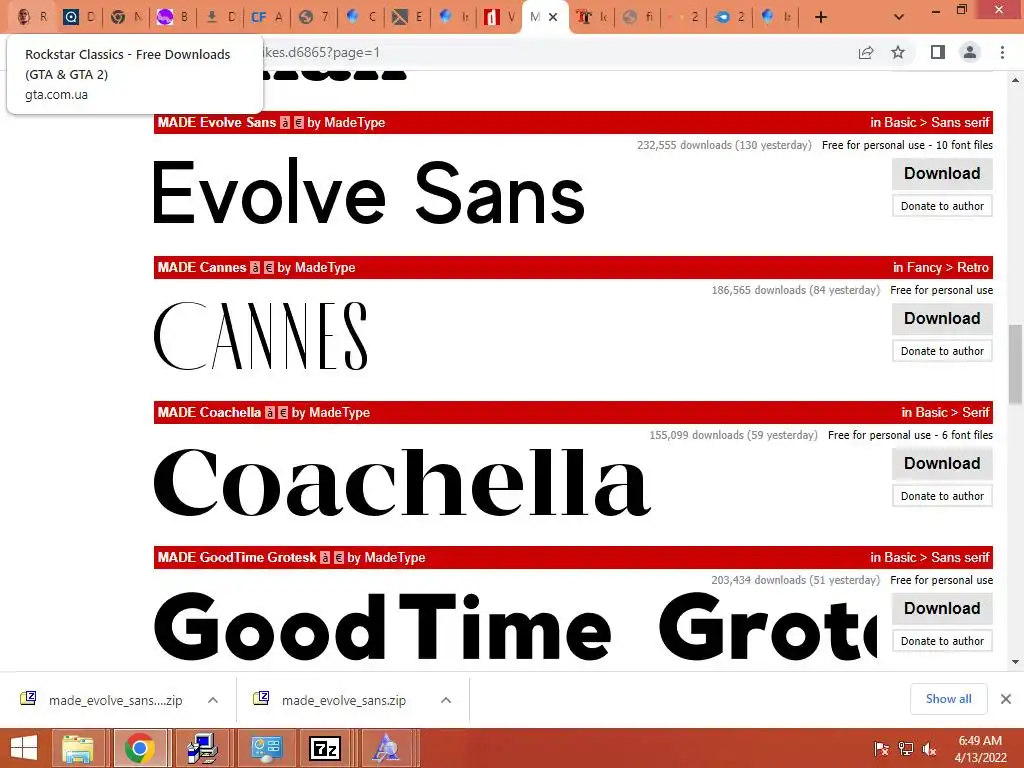
Task: Open the tab with the purple circle favicon
Action: click(x=172, y=17)
